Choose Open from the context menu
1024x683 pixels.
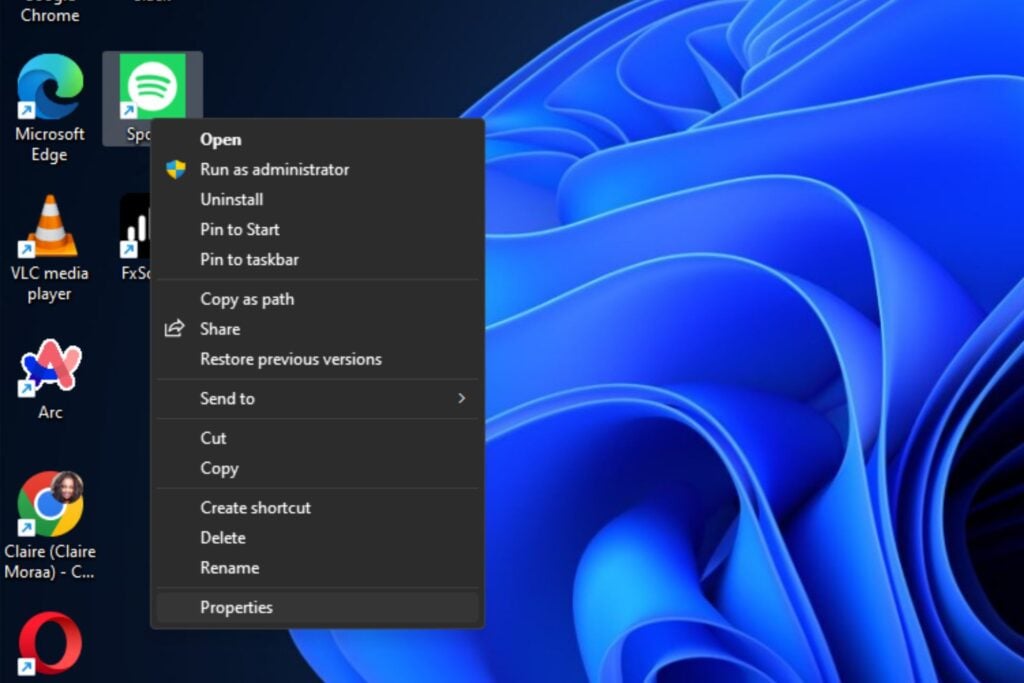[x=220, y=140]
